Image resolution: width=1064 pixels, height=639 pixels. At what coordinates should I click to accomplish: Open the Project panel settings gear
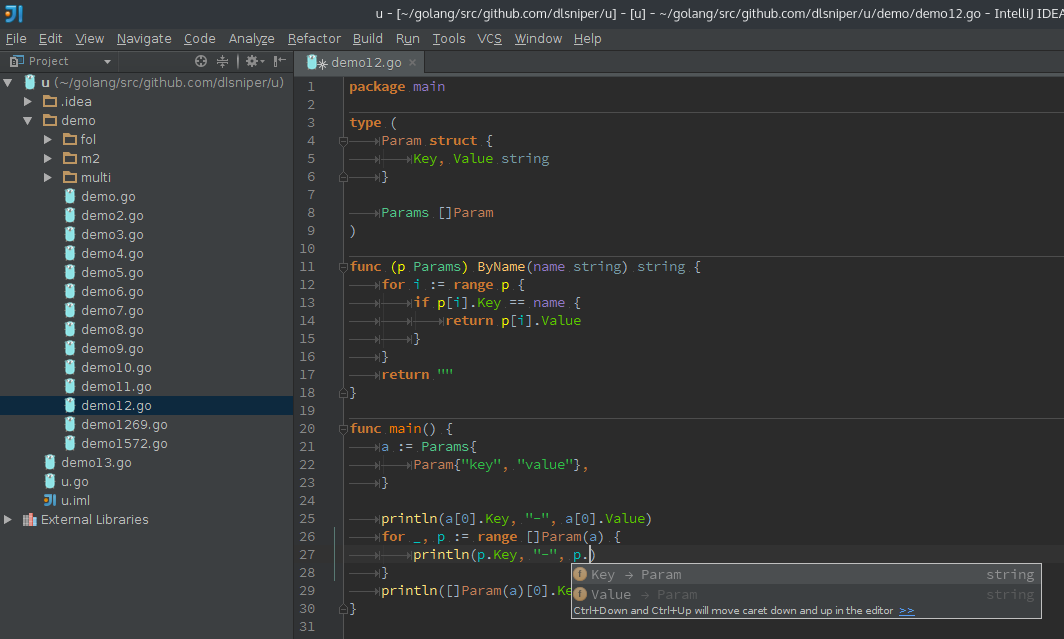coord(251,61)
